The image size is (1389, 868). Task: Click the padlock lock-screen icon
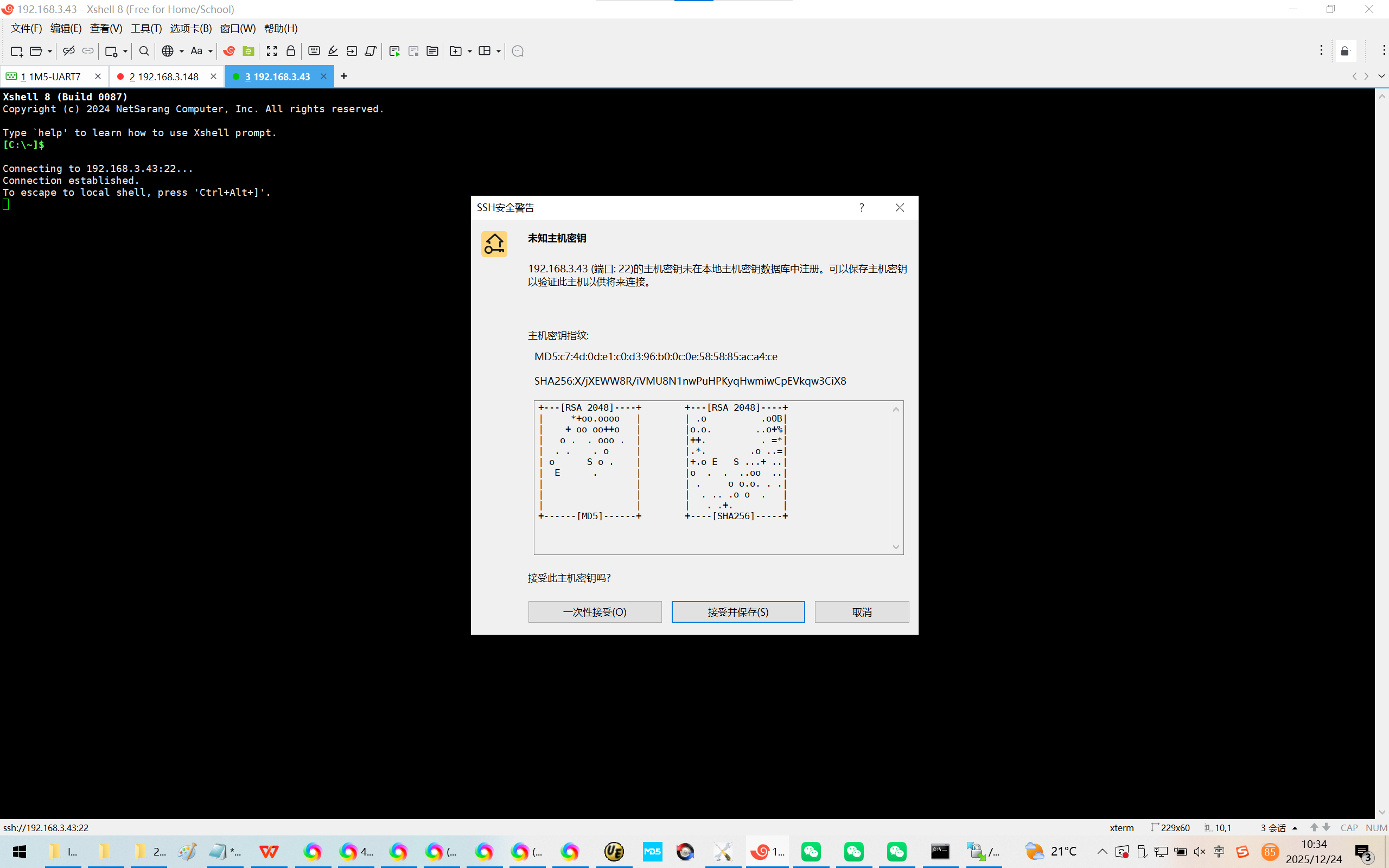[291, 51]
